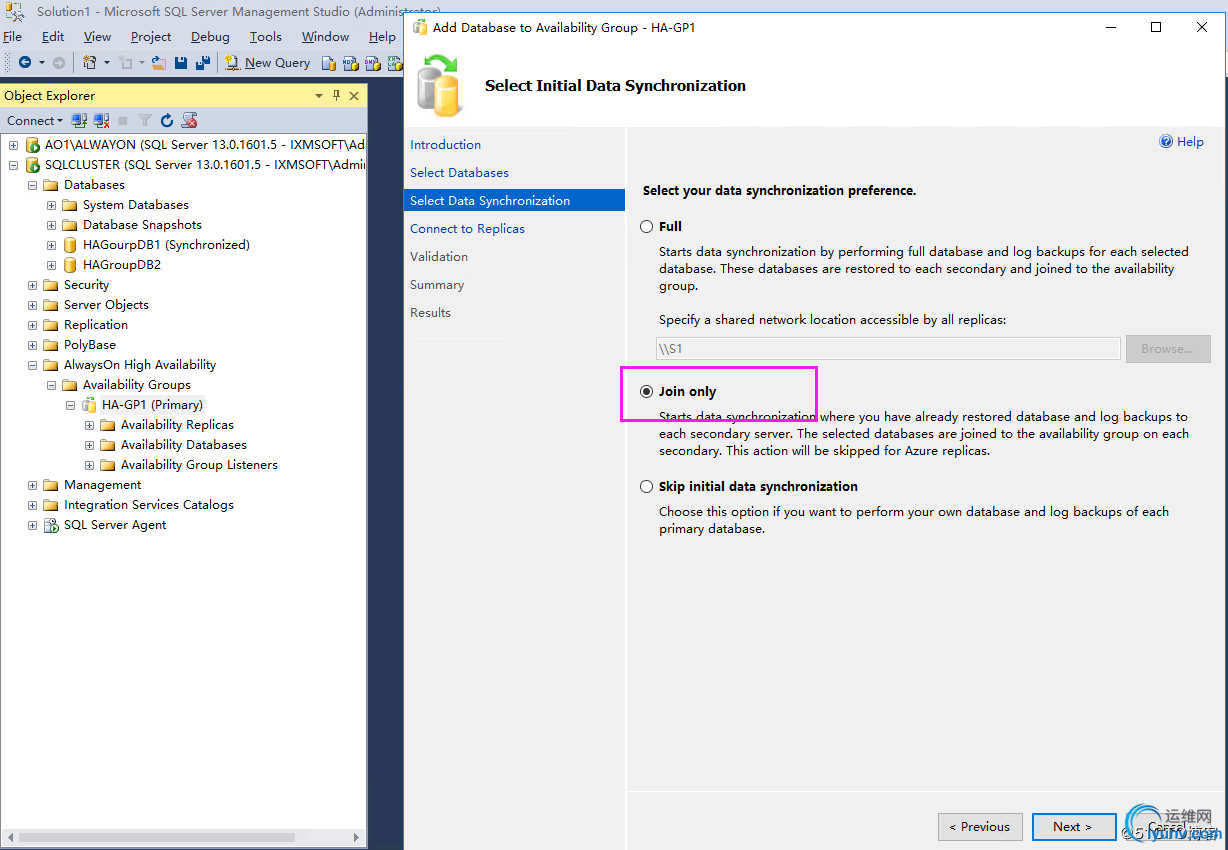Click the HA-GP1 availability group icon
This screenshot has width=1228, height=850.
click(x=89, y=404)
